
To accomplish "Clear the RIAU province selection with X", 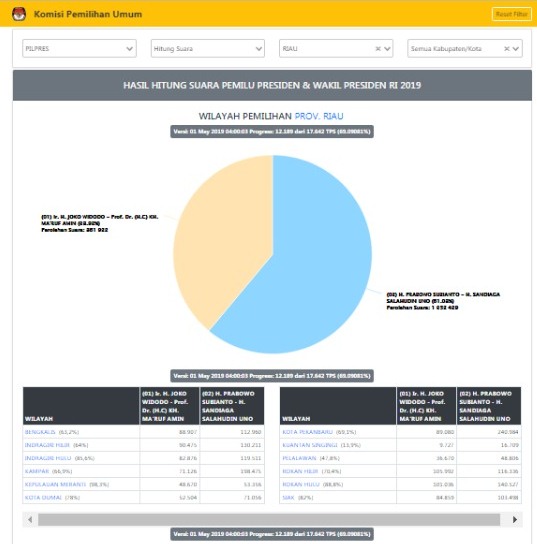I will coord(378,49).
